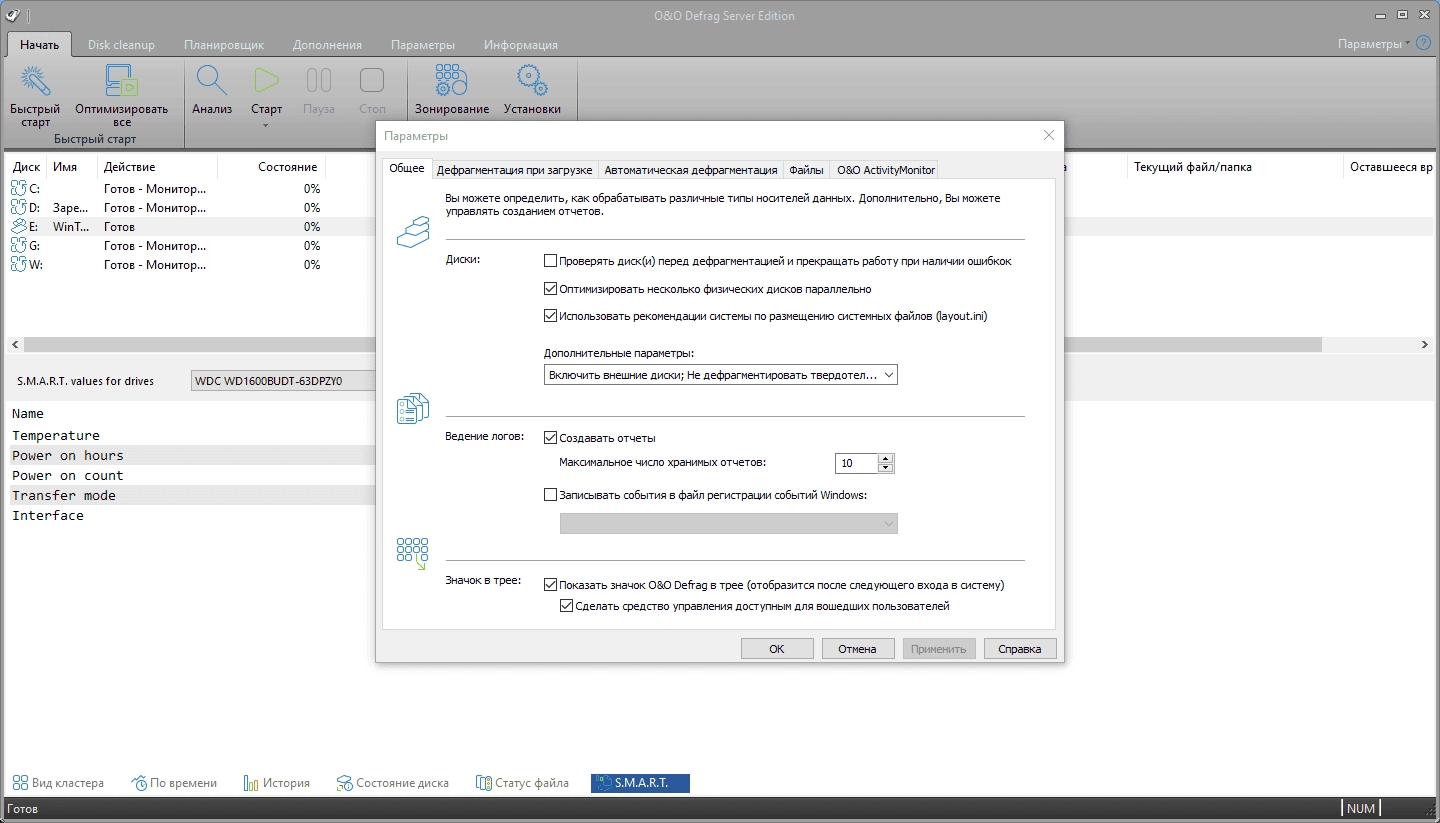Select the Temperature row
Viewport: 1440px width, 823px height.
(192, 435)
